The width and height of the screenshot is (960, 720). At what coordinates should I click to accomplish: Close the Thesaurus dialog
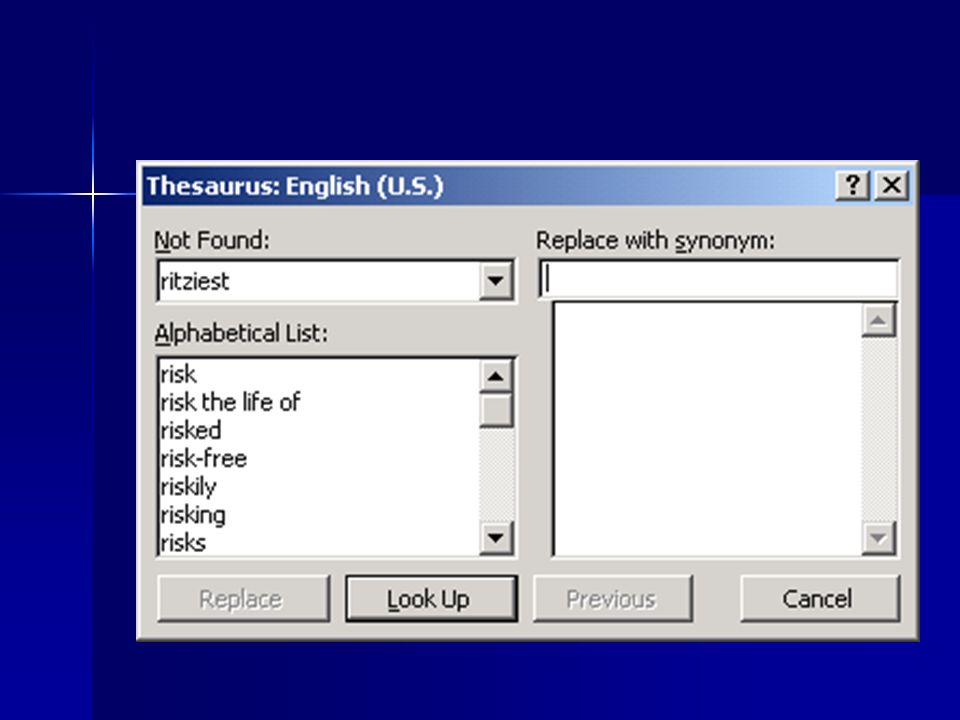click(891, 185)
